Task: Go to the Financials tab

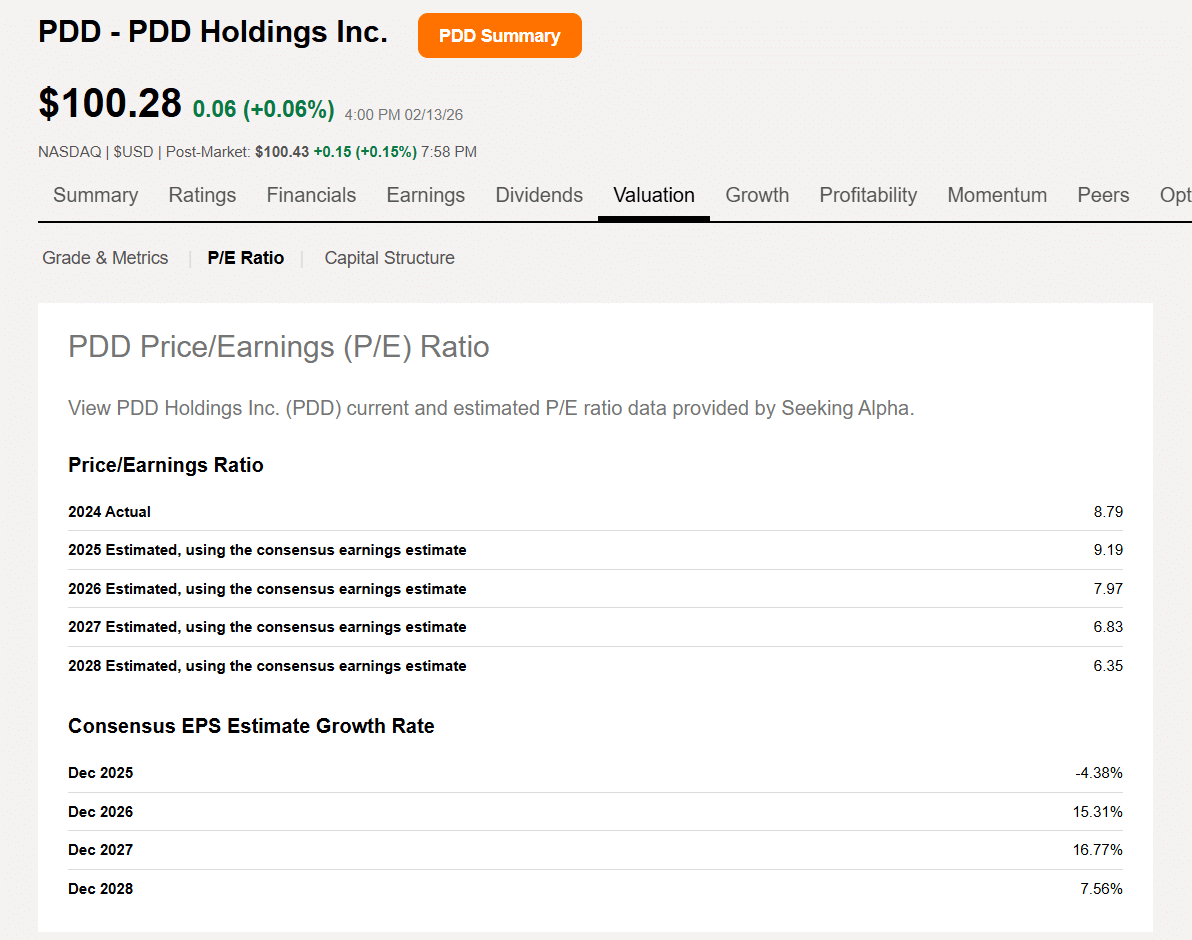Action: (311, 195)
